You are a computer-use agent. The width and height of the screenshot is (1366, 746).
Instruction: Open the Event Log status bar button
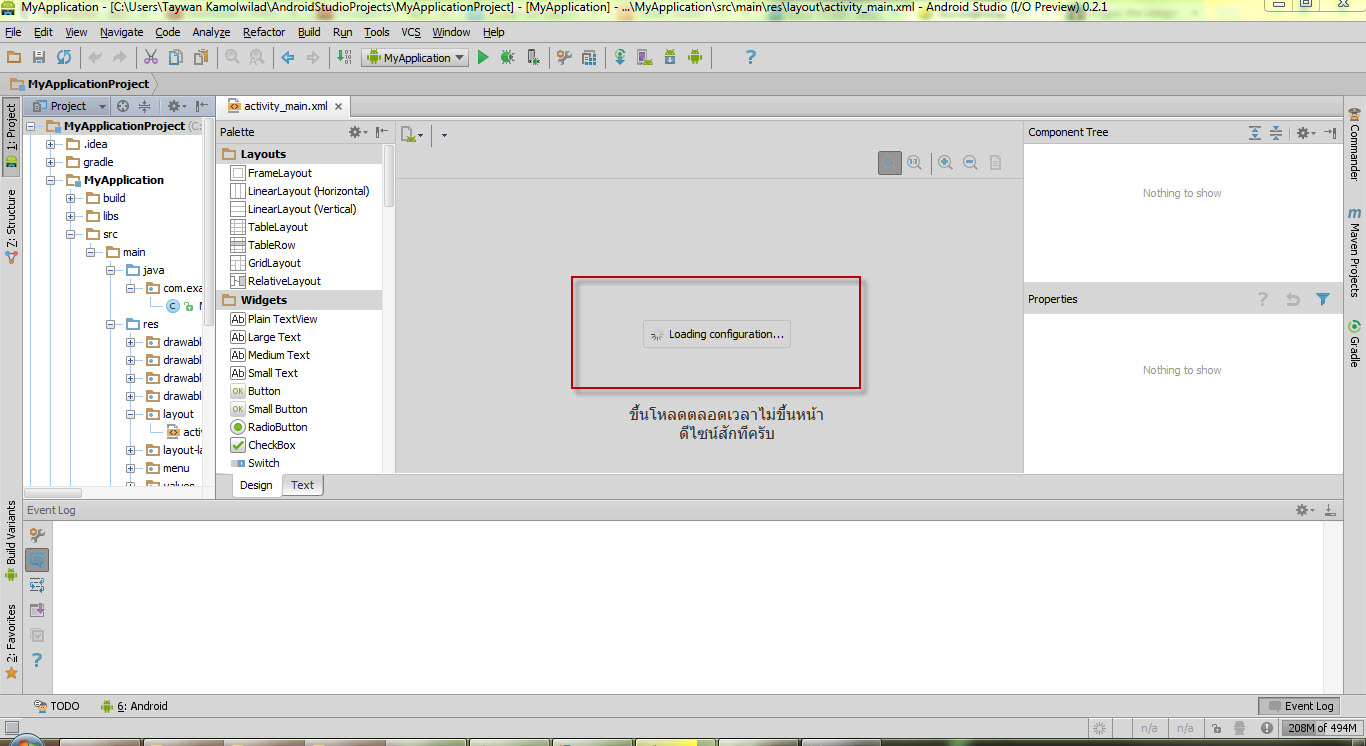click(1300, 706)
